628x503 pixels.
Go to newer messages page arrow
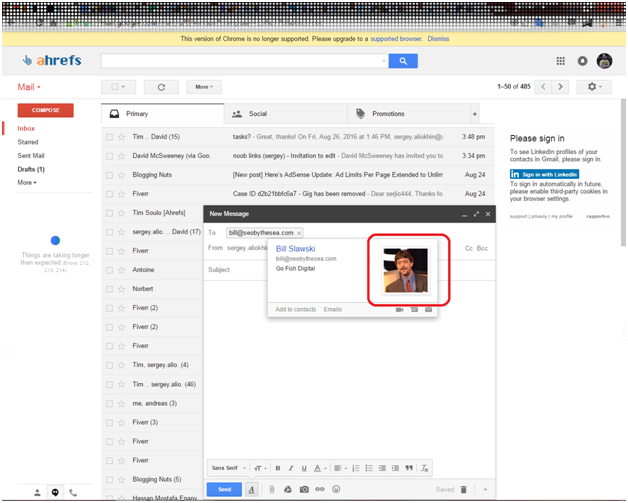(x=543, y=87)
